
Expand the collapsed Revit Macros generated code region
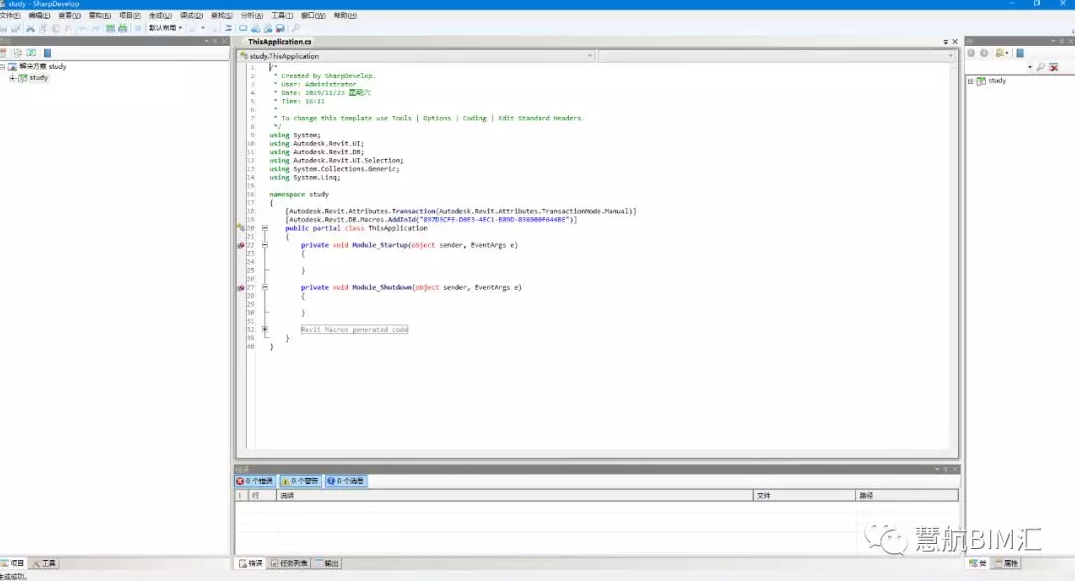pyautogui.click(x=265, y=329)
